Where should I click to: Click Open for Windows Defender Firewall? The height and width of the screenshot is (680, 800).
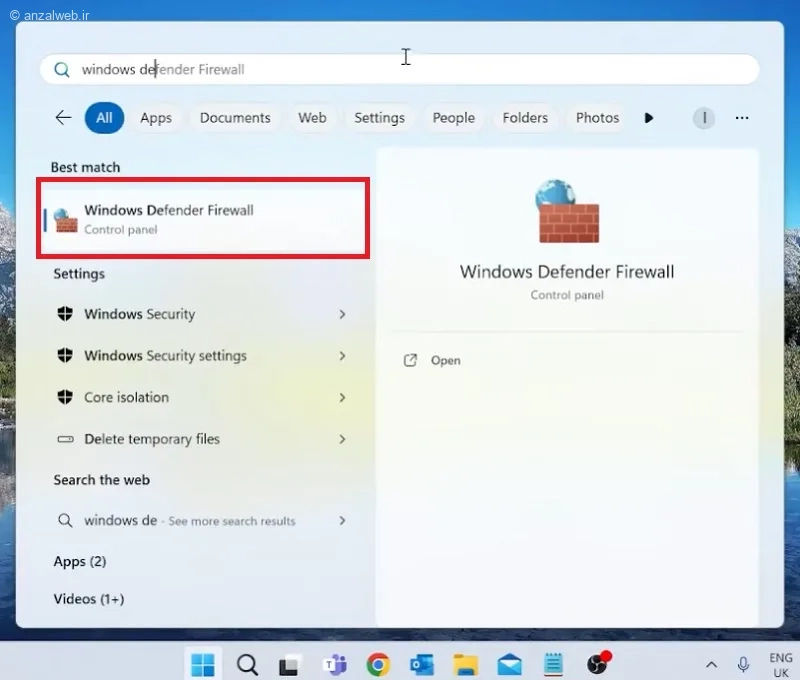pos(445,361)
